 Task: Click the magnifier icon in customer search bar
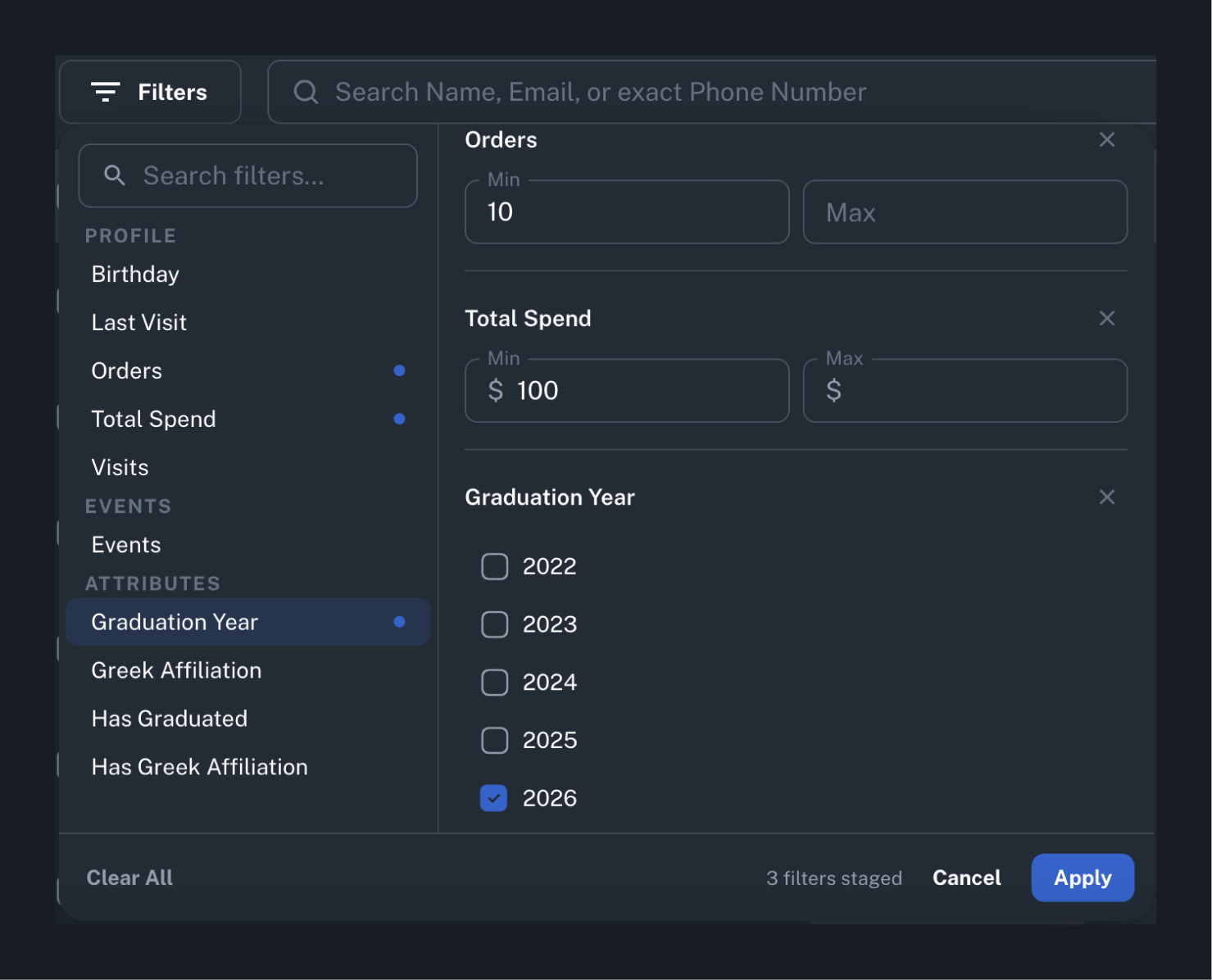[306, 92]
